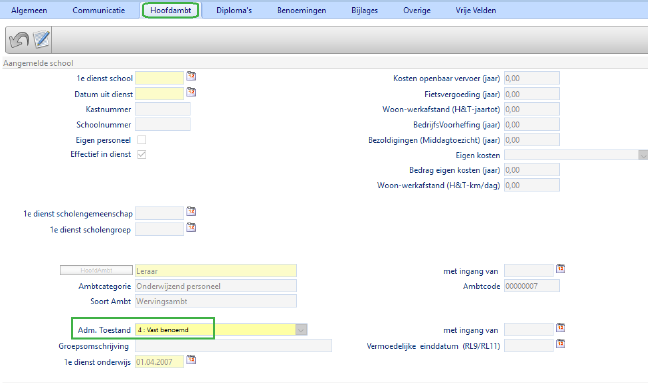Image resolution: width=648 pixels, height=383 pixels.
Task: Open the Vrije Velden tab
Action: [476, 10]
